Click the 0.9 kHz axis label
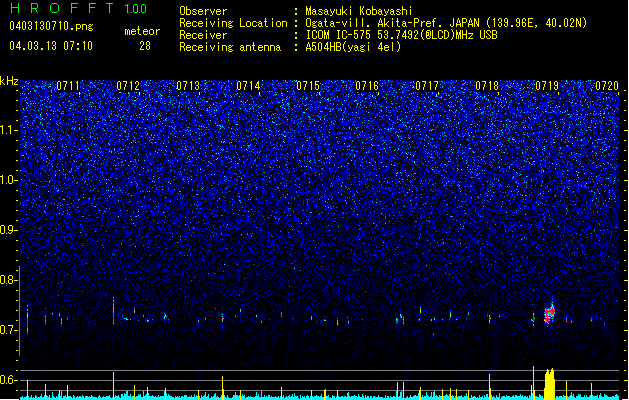The width and height of the screenshot is (629, 400). point(9,230)
